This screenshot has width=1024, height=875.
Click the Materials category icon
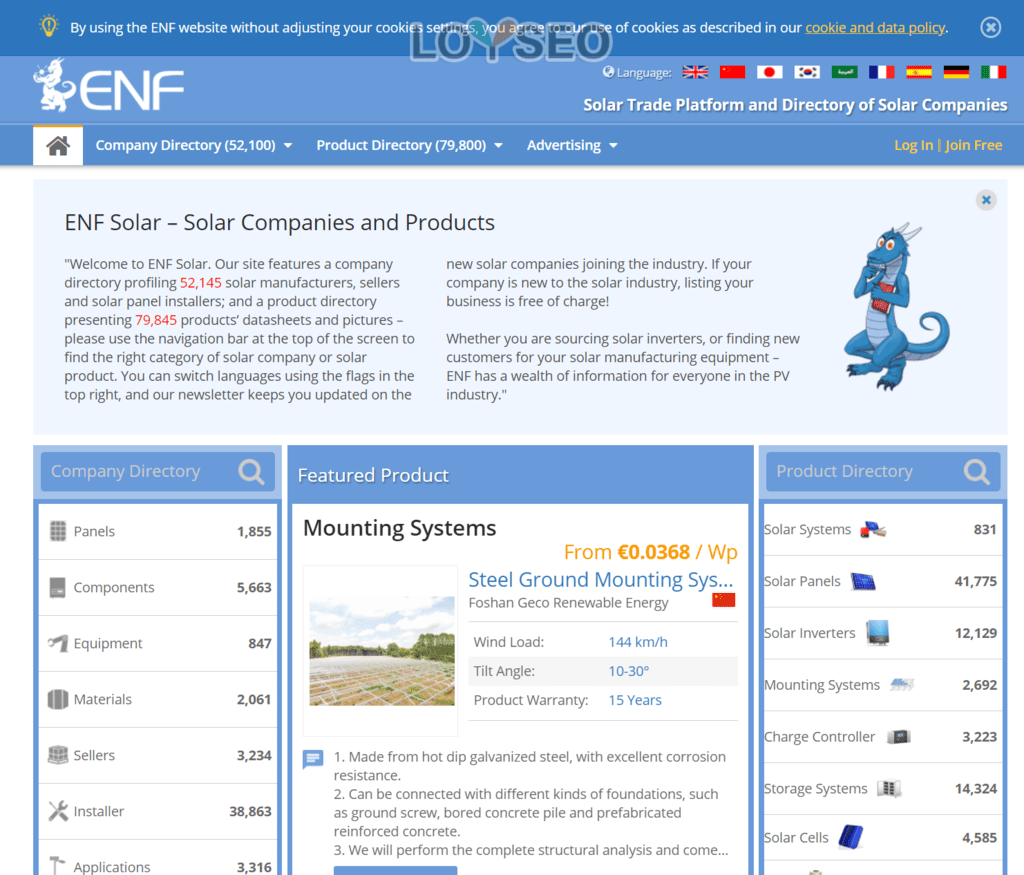57,699
